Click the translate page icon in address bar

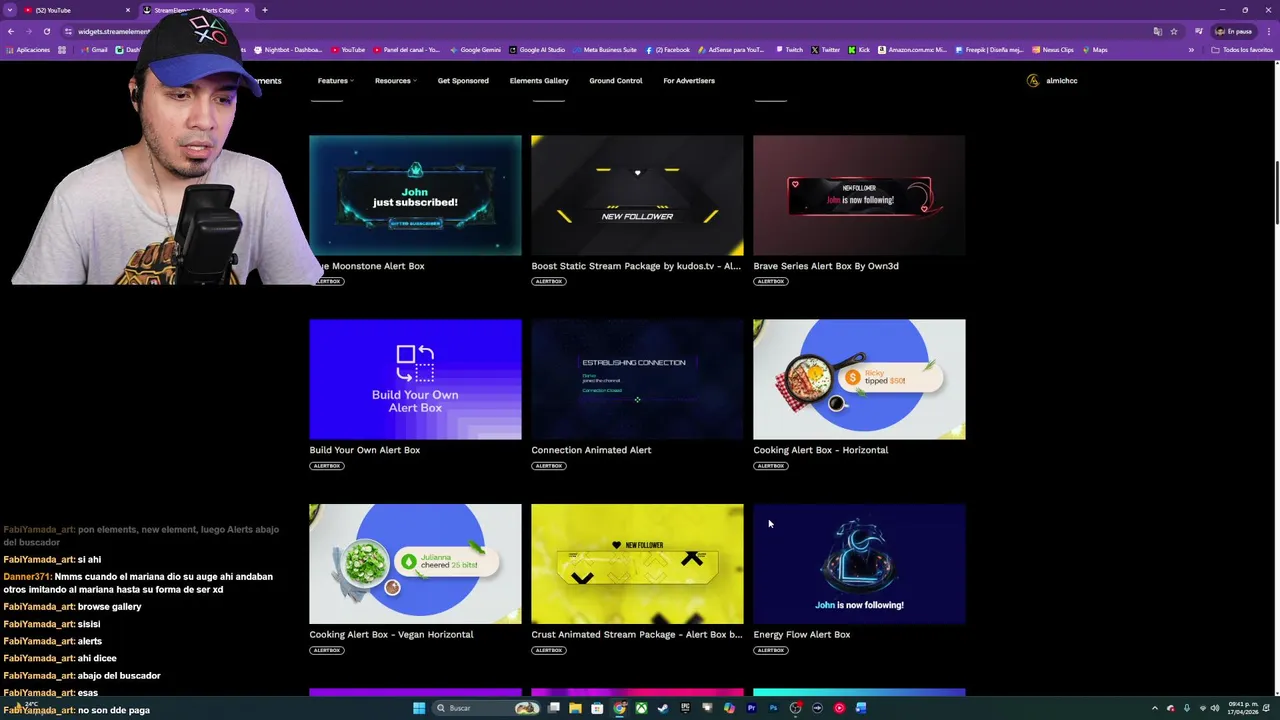tap(1157, 31)
